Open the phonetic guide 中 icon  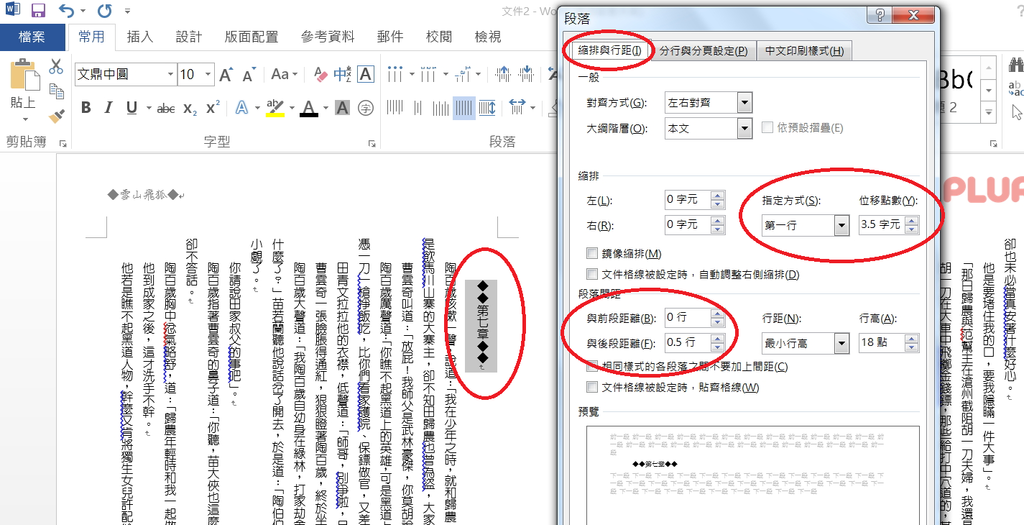tap(342, 74)
